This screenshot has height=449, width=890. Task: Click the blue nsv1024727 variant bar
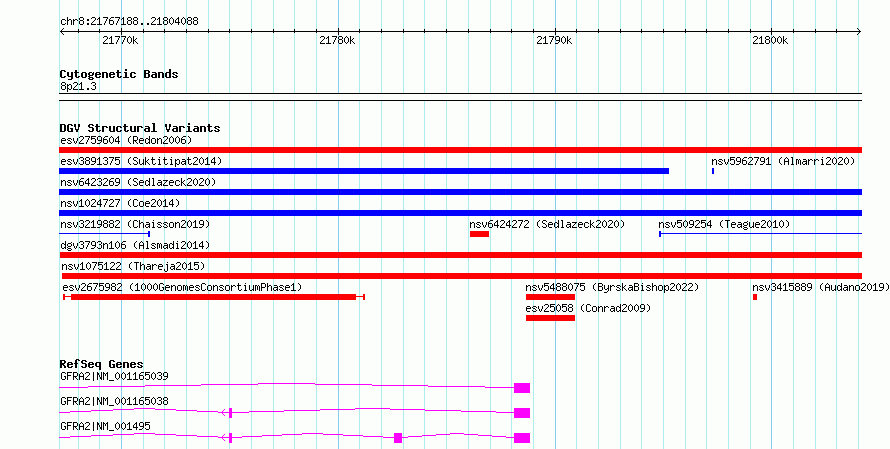pyautogui.click(x=460, y=213)
